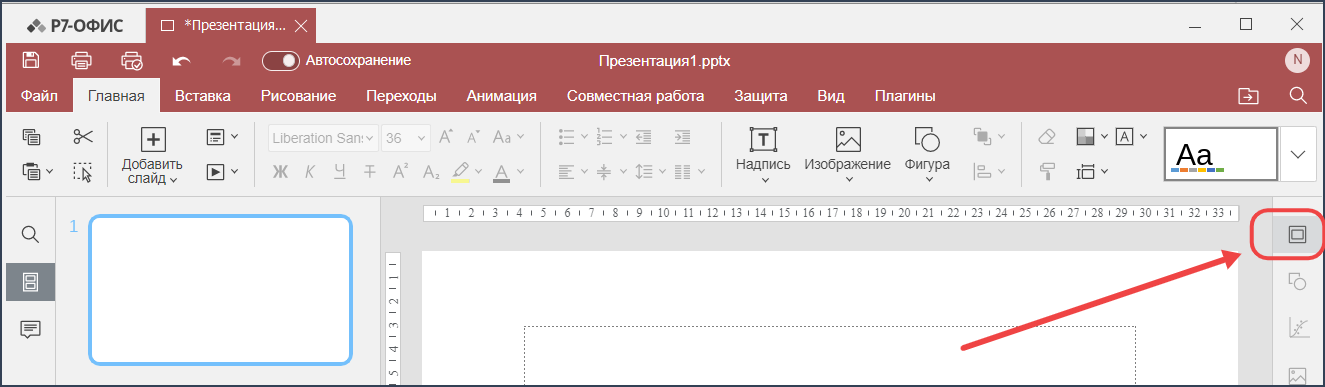
Task: Toggle subscript formatting
Action: coord(430,172)
